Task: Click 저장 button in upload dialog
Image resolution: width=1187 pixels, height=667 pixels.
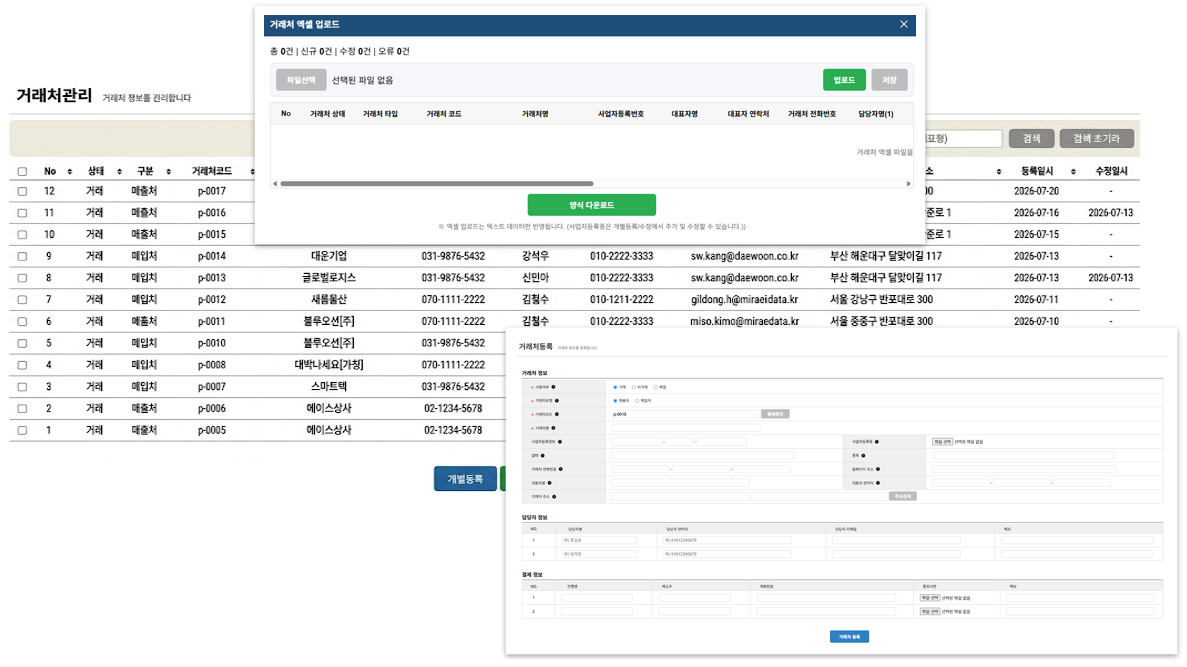Action: point(889,80)
